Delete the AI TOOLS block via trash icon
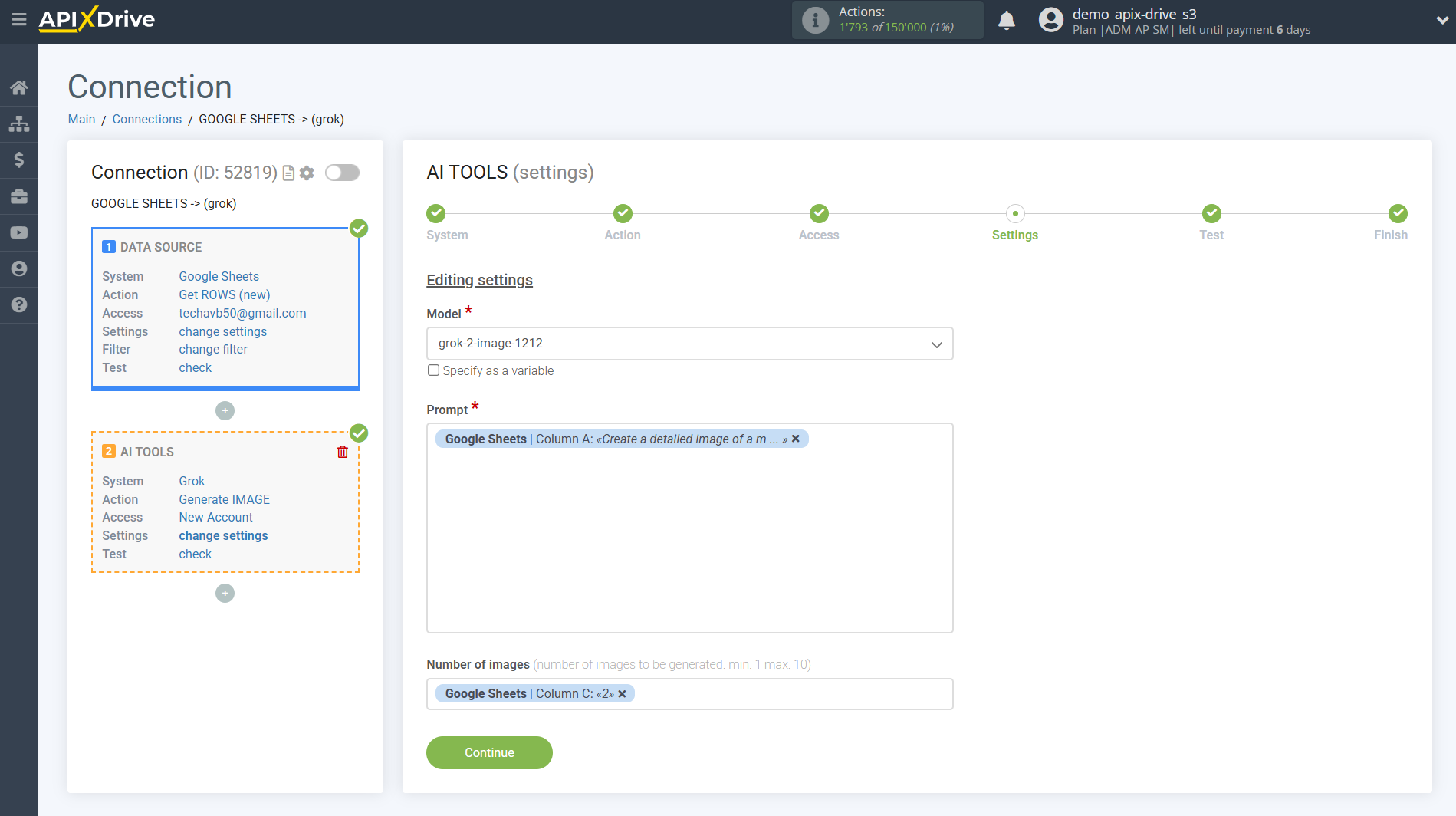Screen dimensions: 1456x816 tap(342, 452)
